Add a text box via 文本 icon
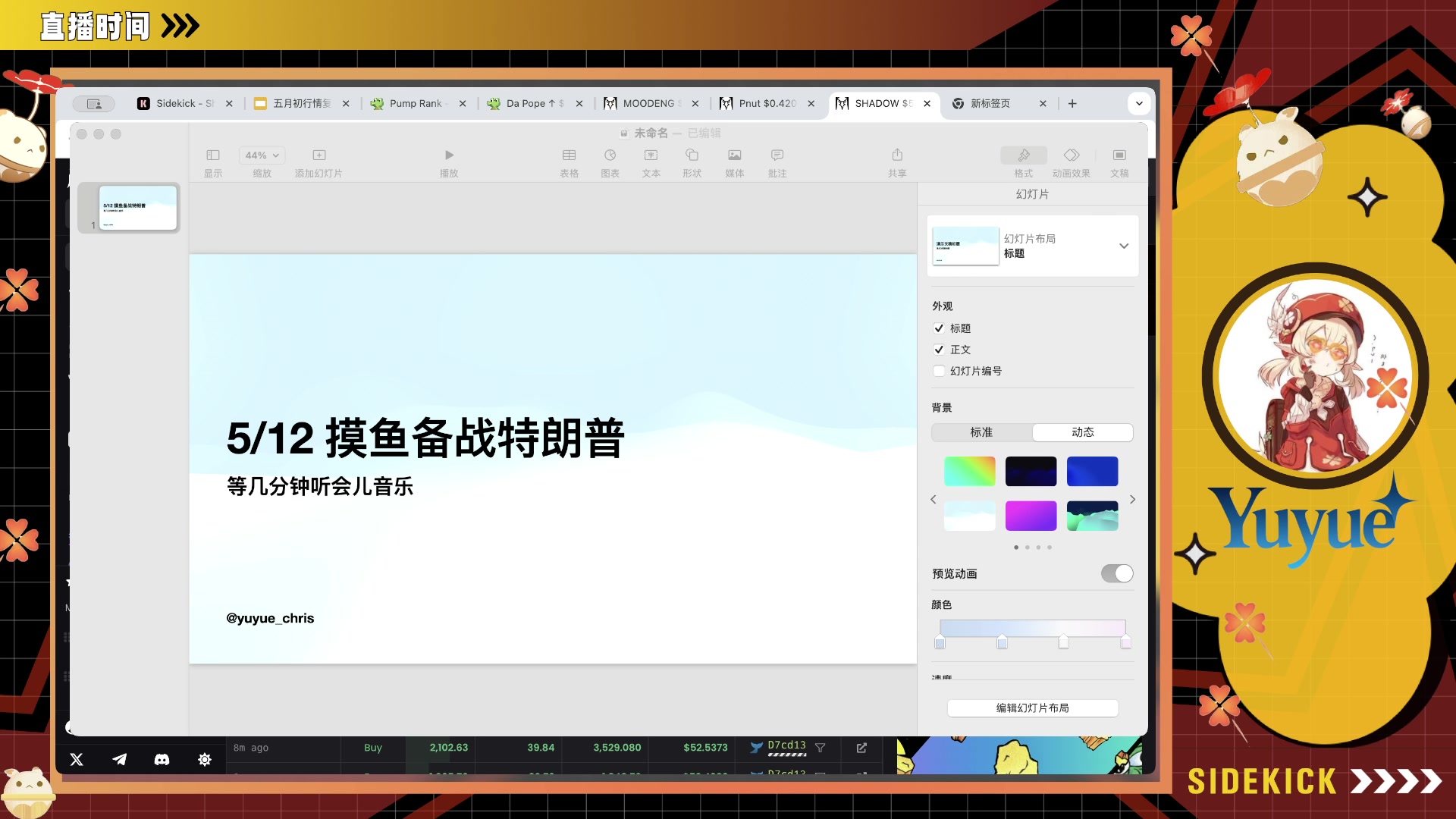 pos(651,155)
